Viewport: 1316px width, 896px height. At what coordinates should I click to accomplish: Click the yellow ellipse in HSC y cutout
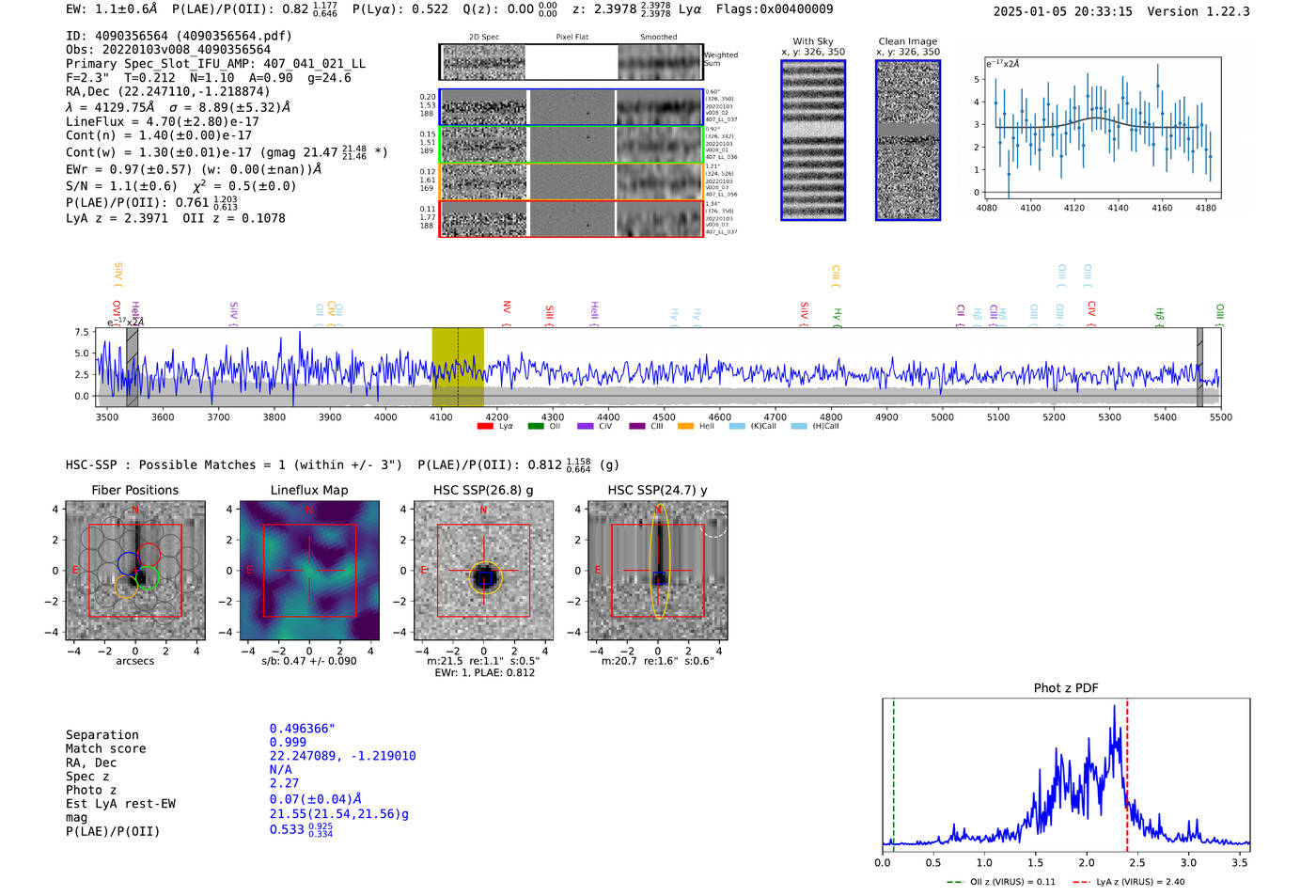click(659, 560)
